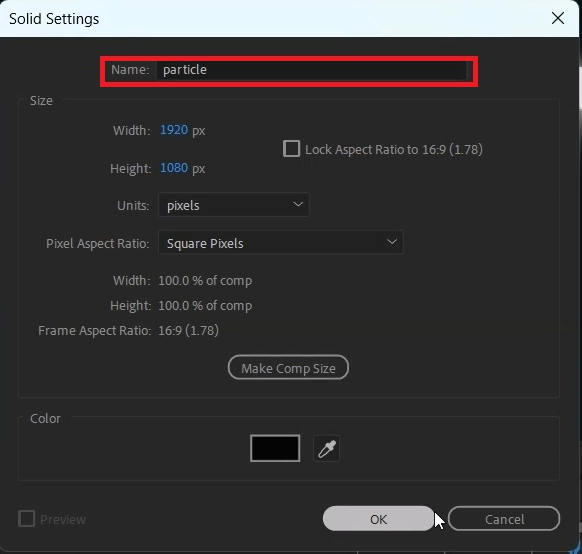
Task: Toggle the Preview checkbox
Action: (26, 519)
